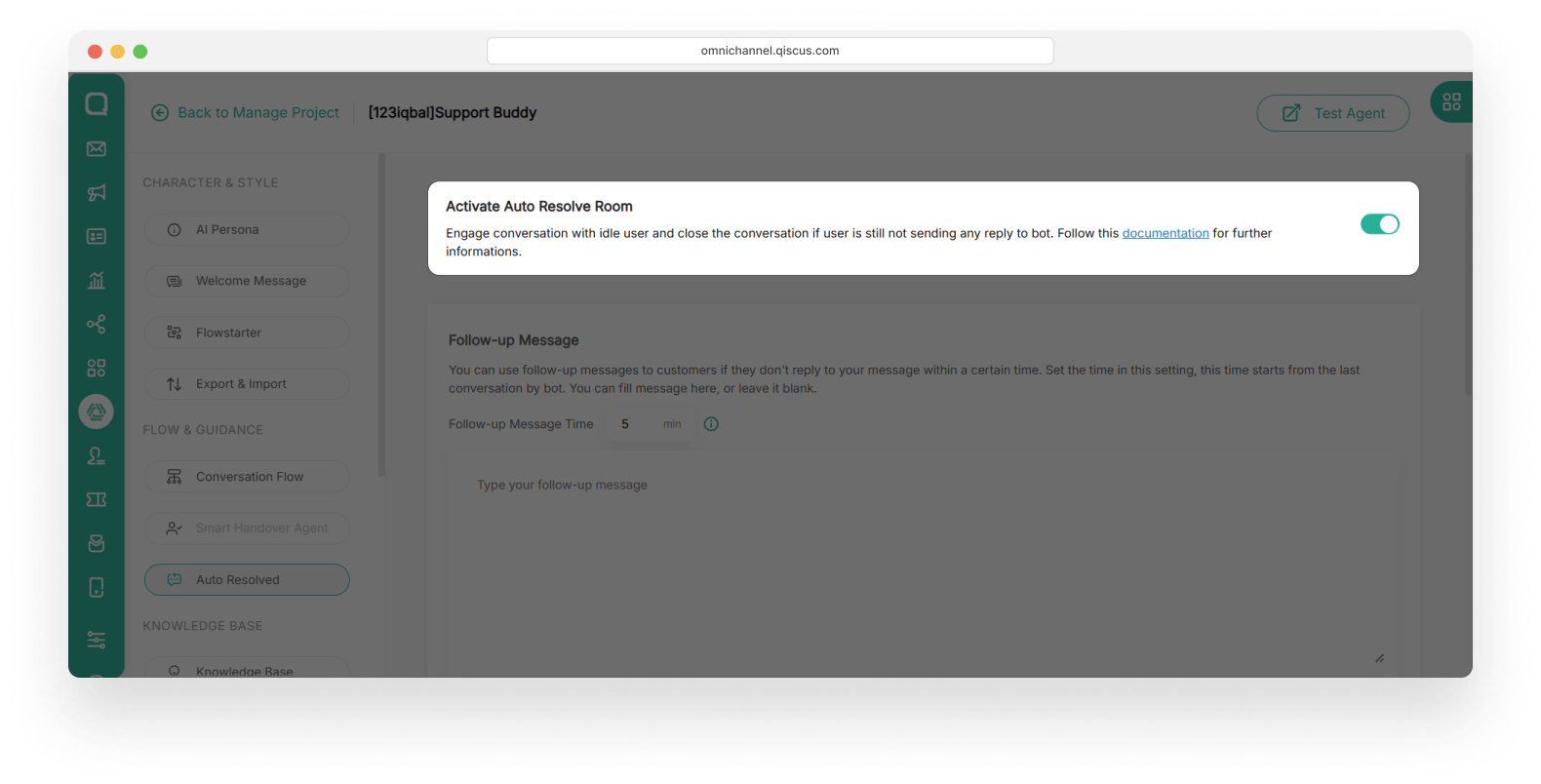Click the Test Agent button
Viewport: 1541px width, 784px height.
(1332, 113)
